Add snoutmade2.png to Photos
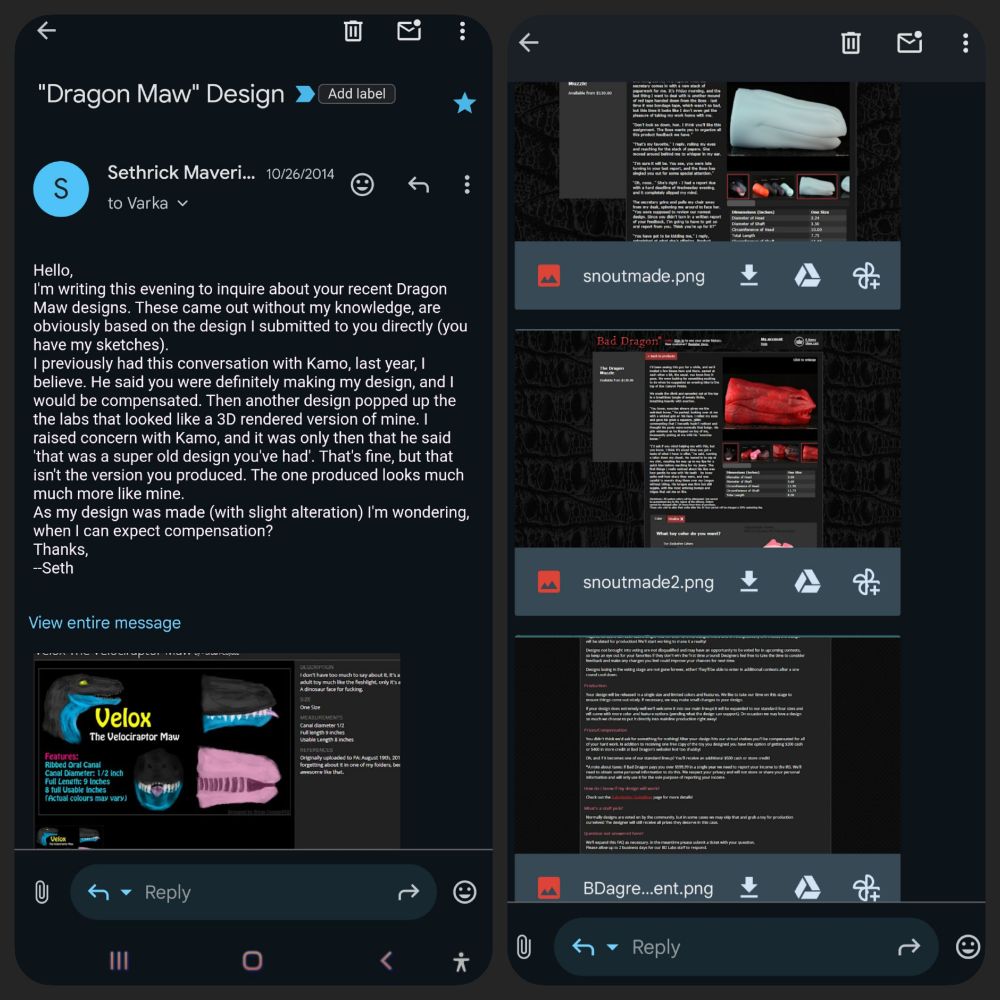1000x1000 pixels. 866,582
